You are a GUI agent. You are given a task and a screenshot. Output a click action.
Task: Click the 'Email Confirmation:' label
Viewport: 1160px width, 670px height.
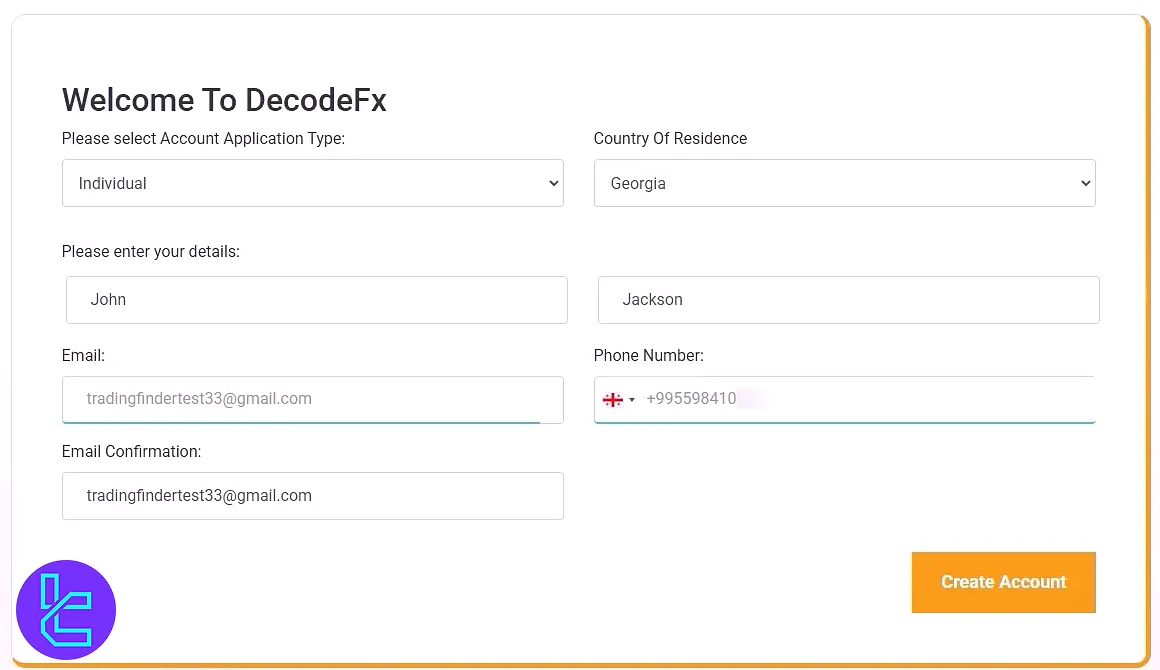pyautogui.click(x=132, y=452)
